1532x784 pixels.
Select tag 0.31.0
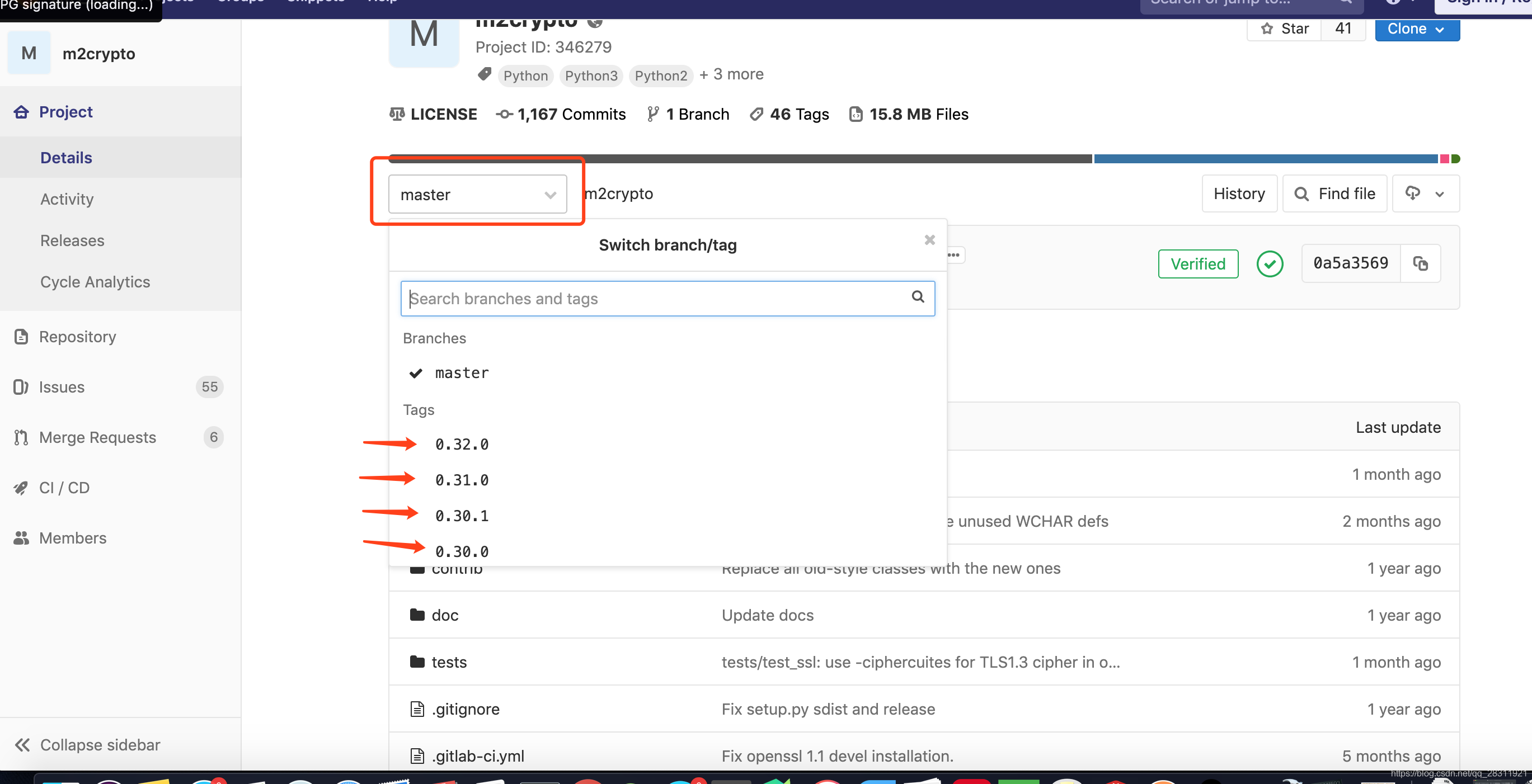click(462, 480)
